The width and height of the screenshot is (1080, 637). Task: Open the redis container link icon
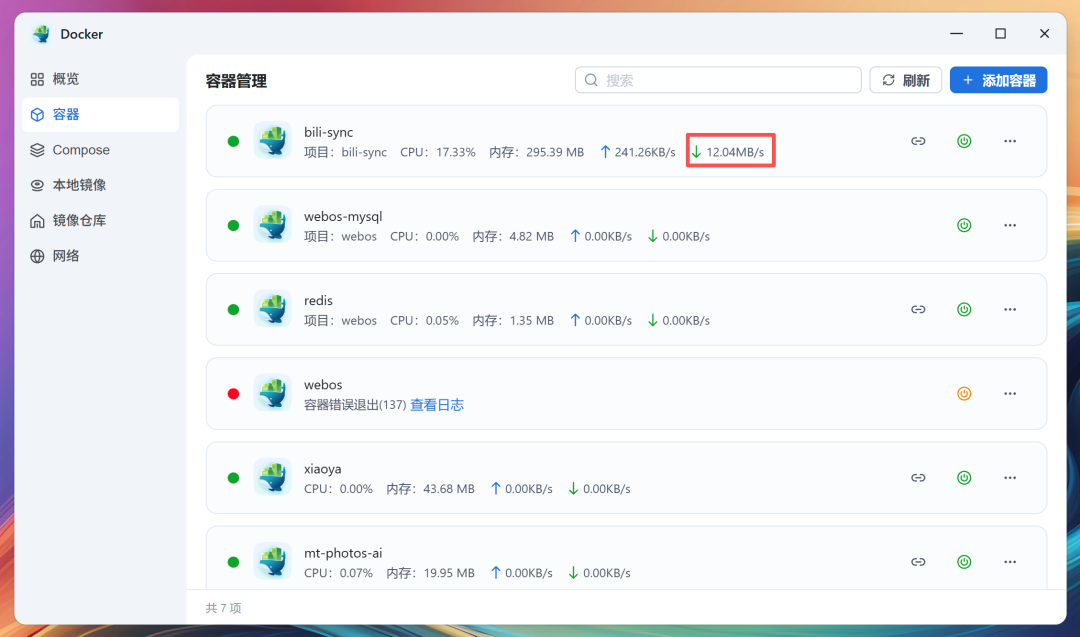(x=918, y=309)
